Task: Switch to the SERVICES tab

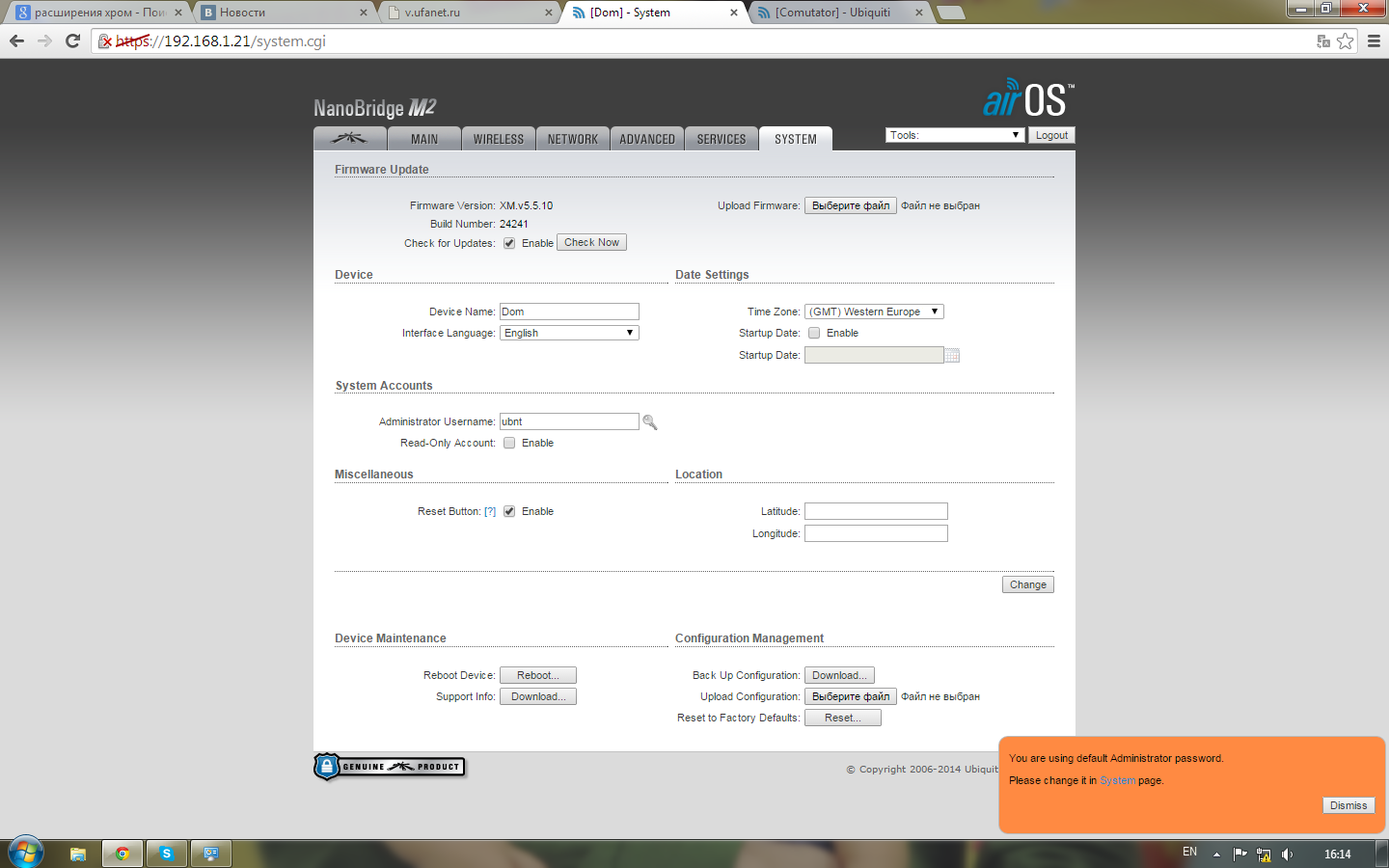Action: pos(722,139)
